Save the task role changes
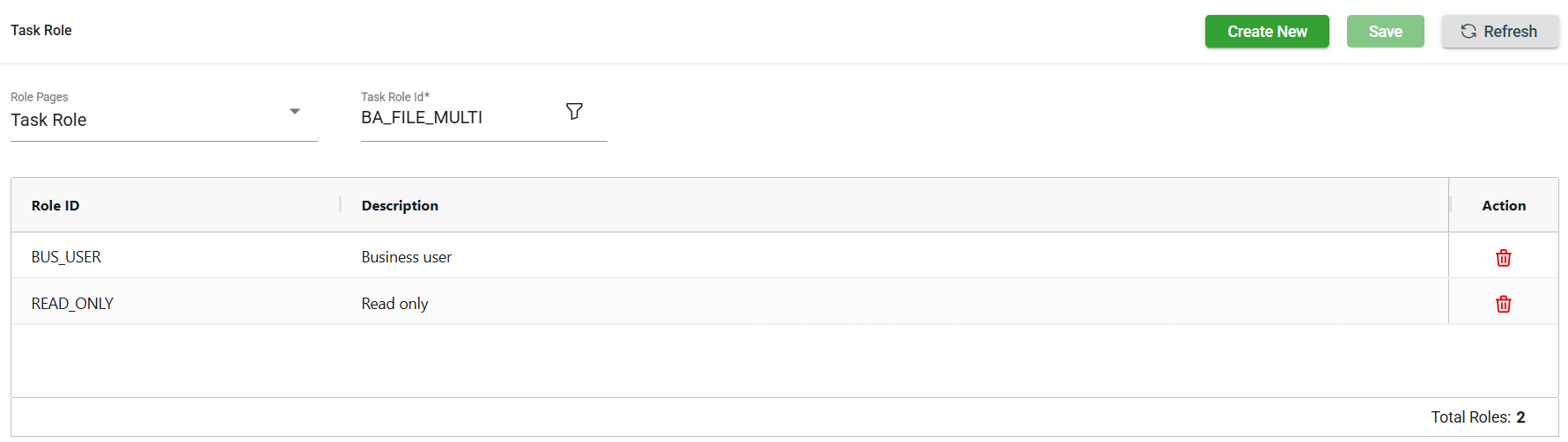Screen dimensions: 1568x442 click(1385, 32)
